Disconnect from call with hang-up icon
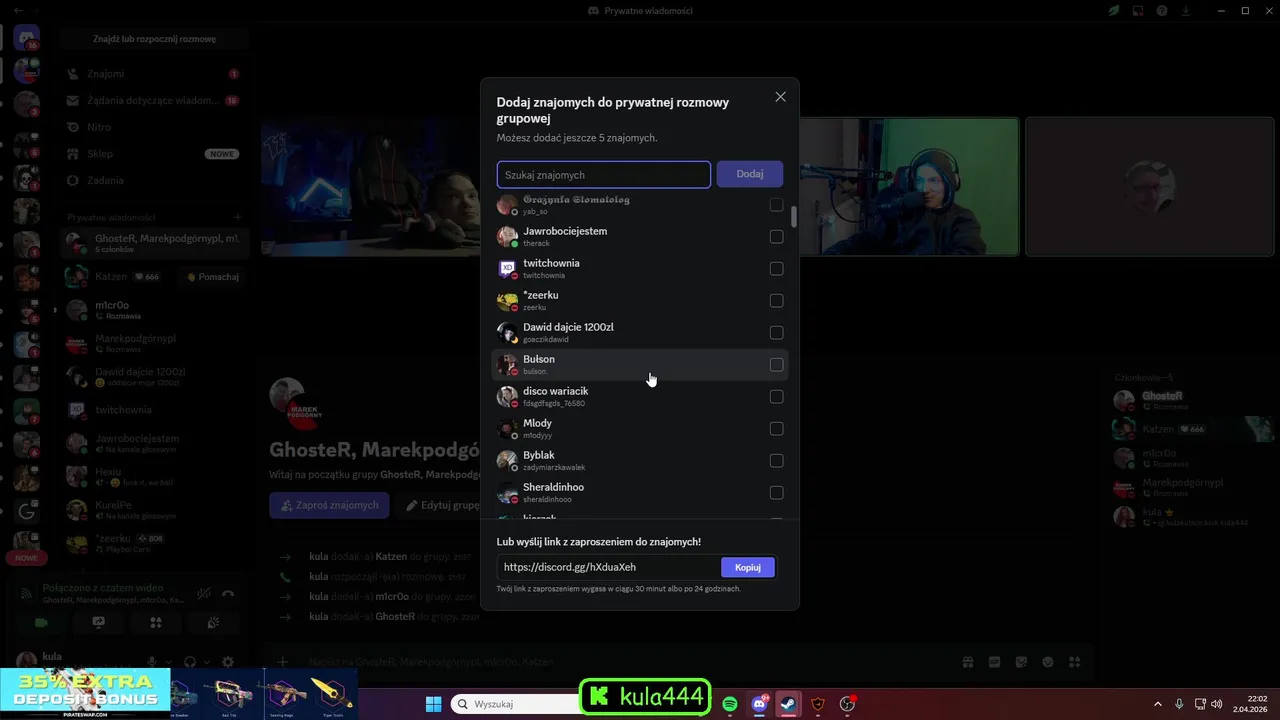The height and width of the screenshot is (720, 1280). tap(228, 593)
